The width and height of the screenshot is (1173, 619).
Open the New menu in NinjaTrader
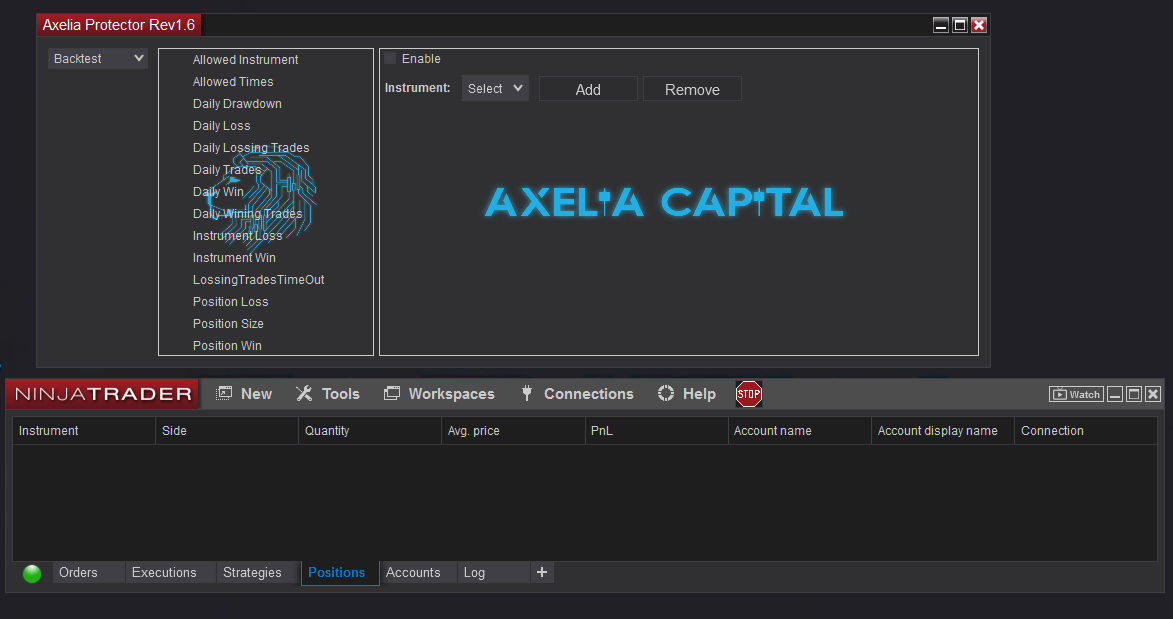tap(243, 393)
